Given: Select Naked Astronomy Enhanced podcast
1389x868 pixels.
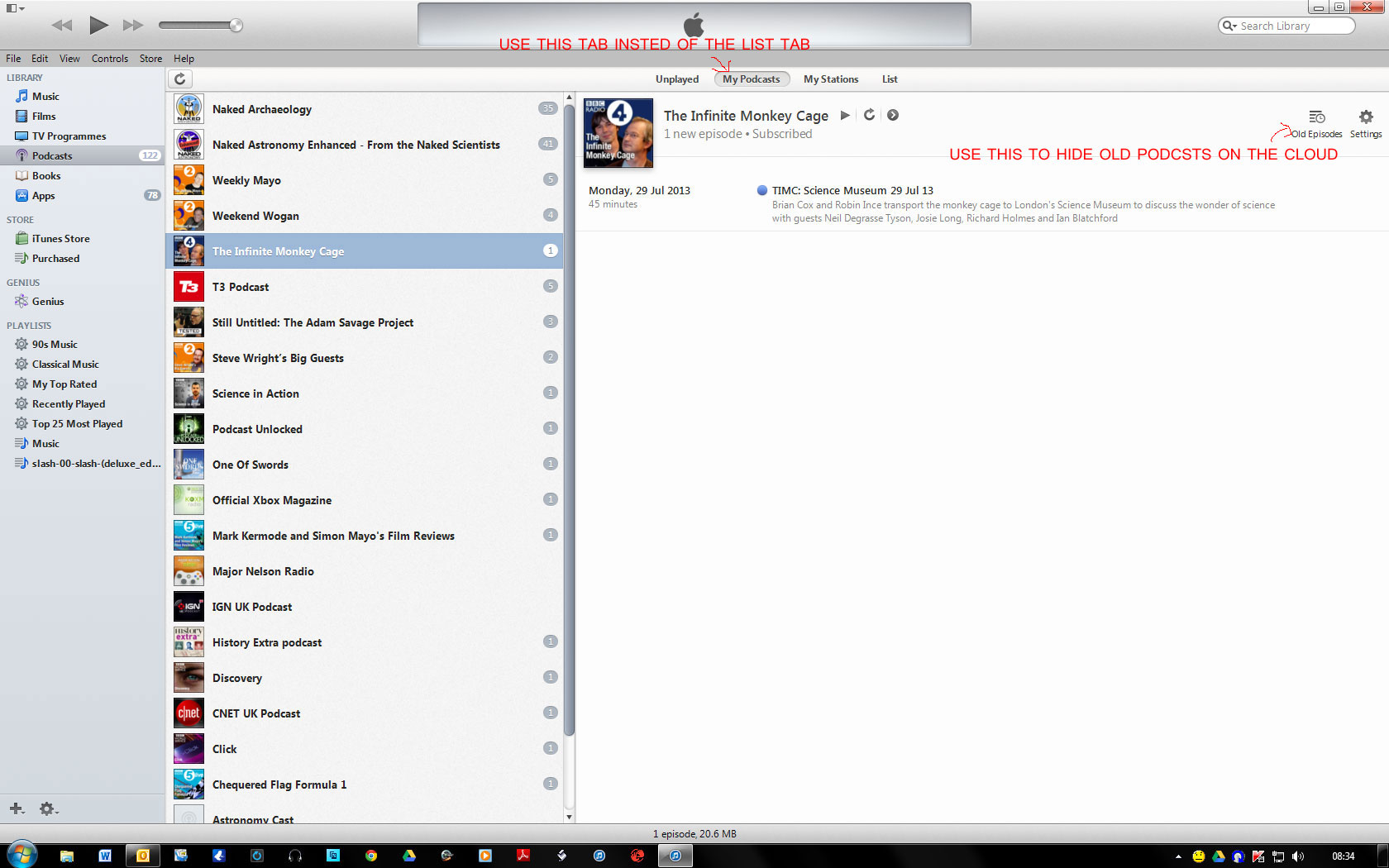Looking at the screenshot, I should (x=365, y=145).
